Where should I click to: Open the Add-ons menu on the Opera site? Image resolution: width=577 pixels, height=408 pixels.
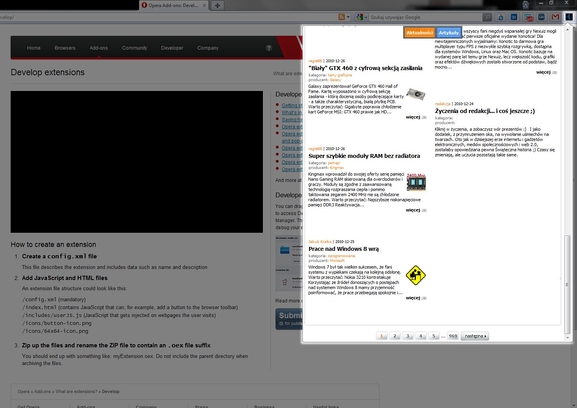99,48
